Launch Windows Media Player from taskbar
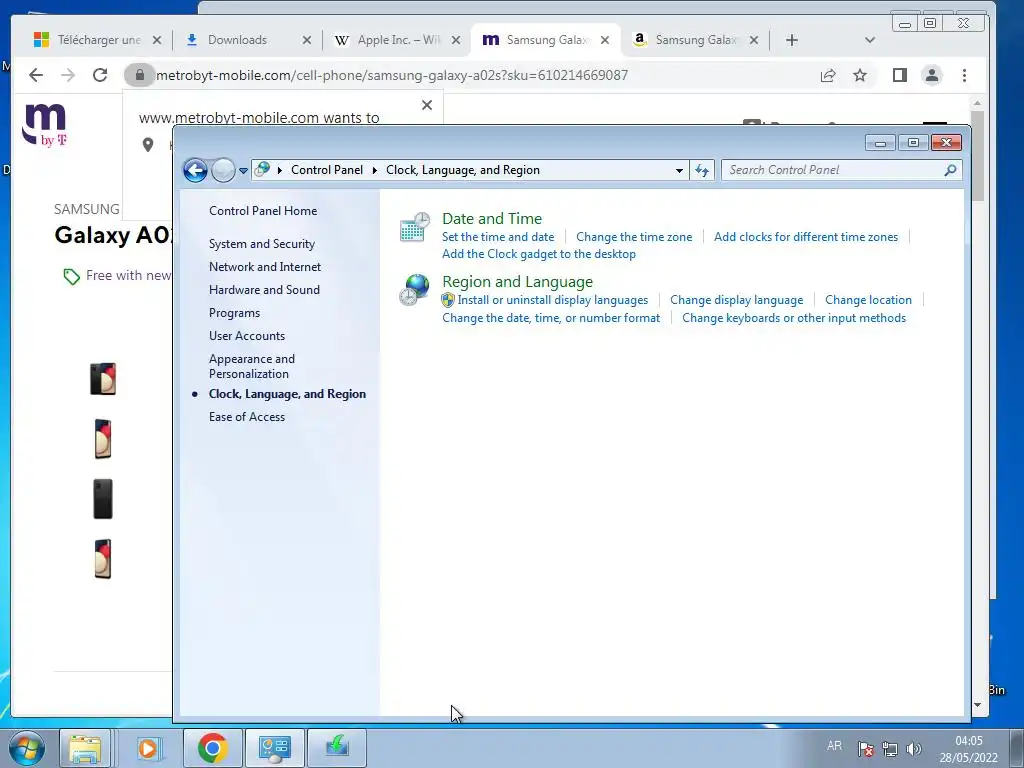Image resolution: width=1024 pixels, height=768 pixels. tap(148, 748)
